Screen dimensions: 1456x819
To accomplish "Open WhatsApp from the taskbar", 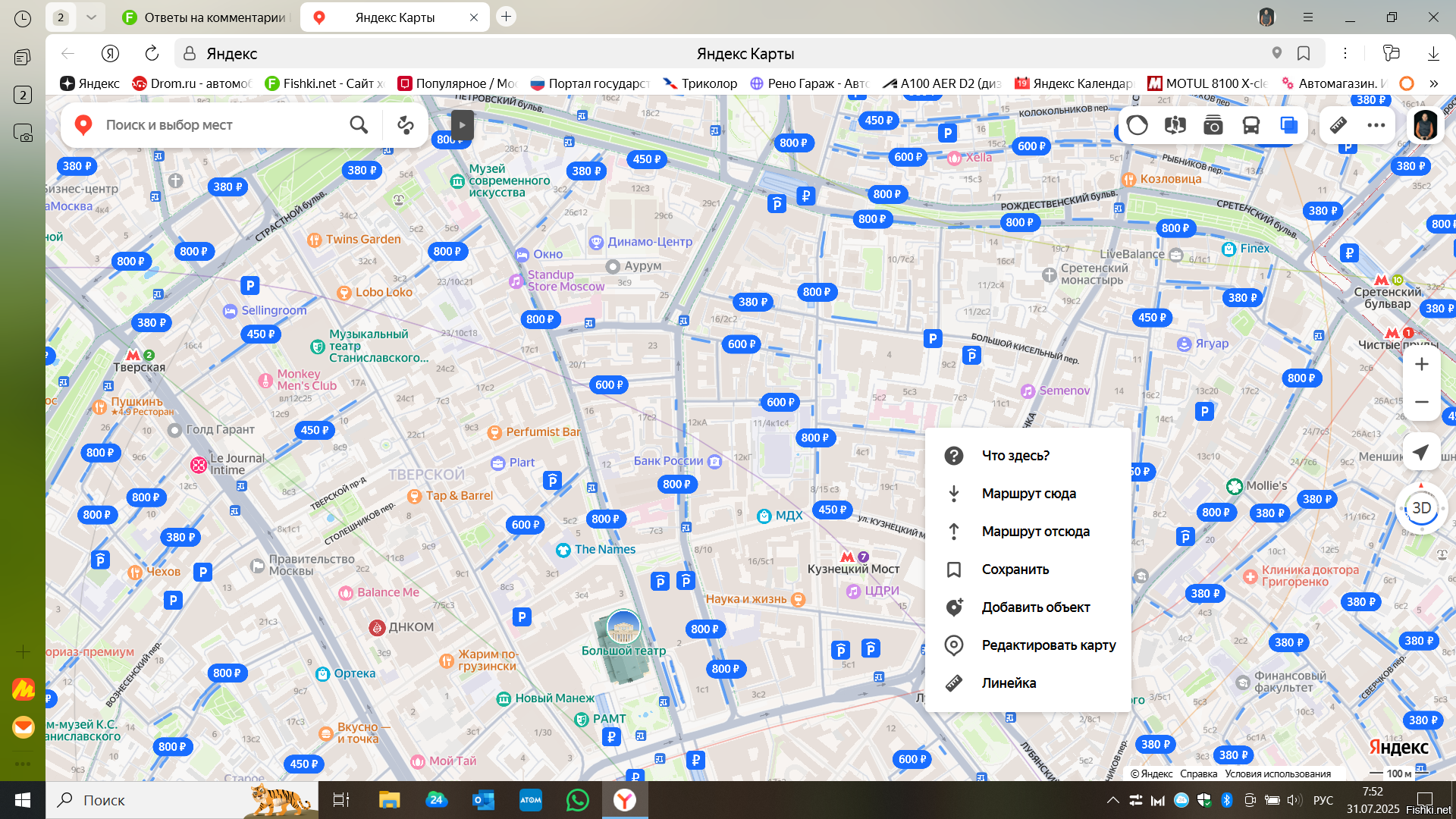I will [x=577, y=800].
